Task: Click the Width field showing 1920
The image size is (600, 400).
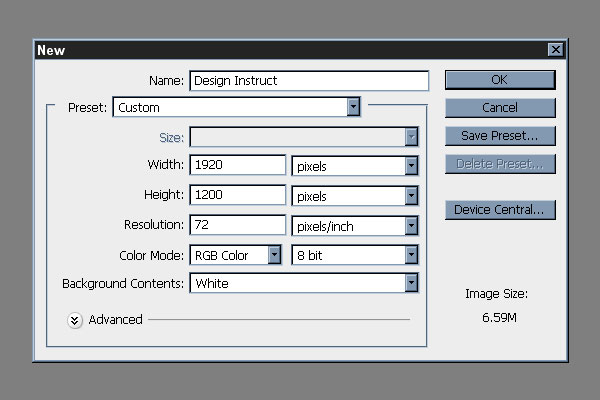Action: point(238,165)
